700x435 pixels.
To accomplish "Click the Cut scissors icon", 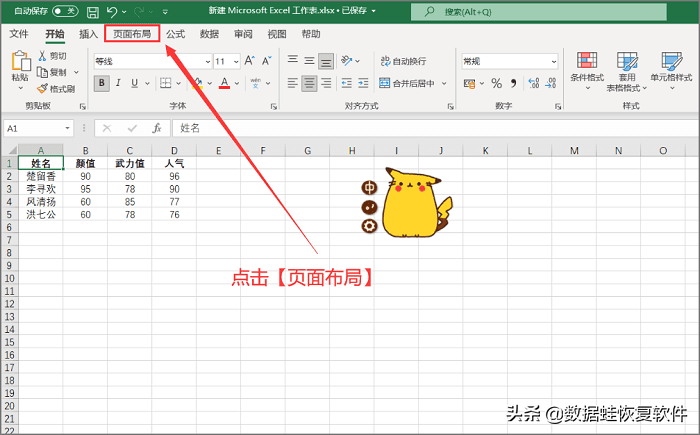I will click(x=42, y=55).
